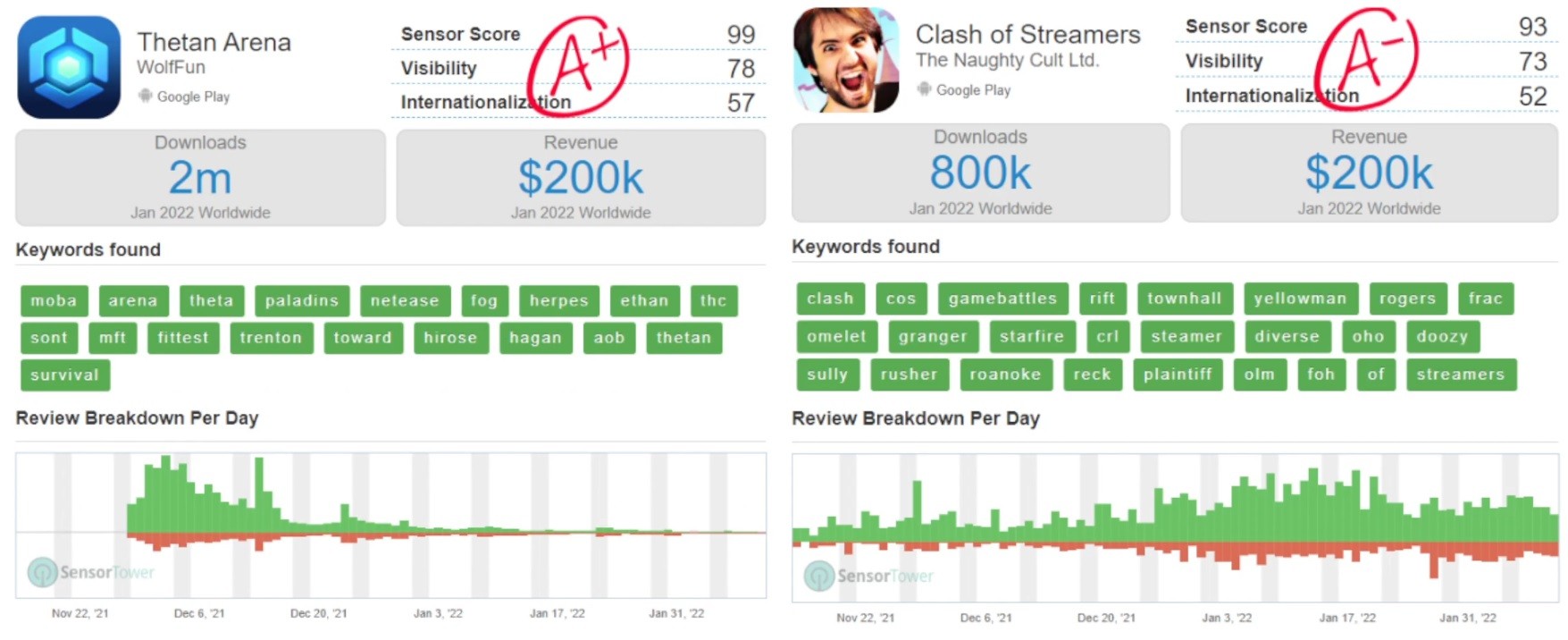Viewport: 1568px width, 640px height.
Task: Click the SensorTower logo in the Clash of Streamers chart
Action: coord(868,577)
